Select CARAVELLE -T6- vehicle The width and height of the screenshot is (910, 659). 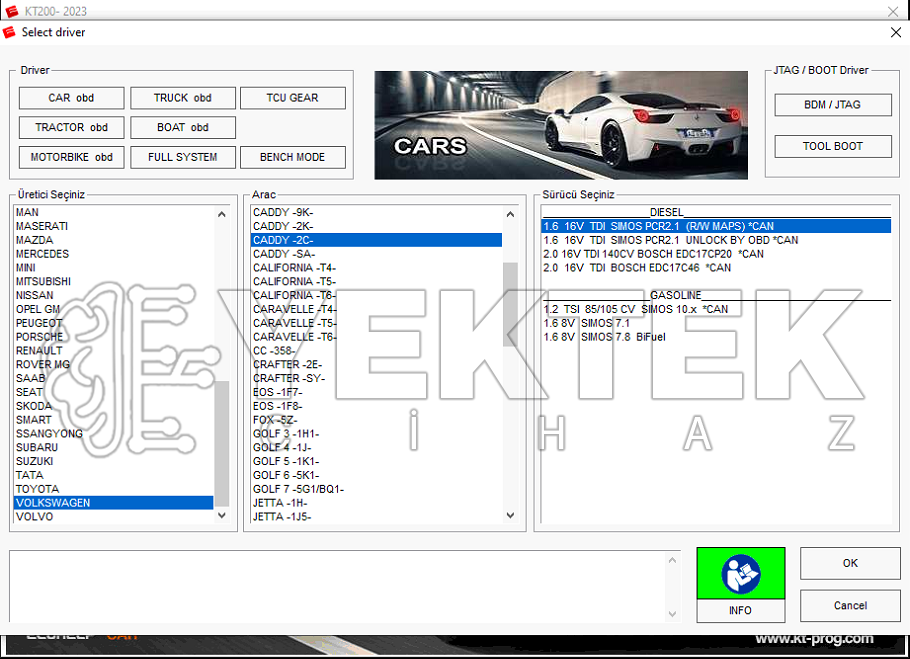(x=376, y=337)
